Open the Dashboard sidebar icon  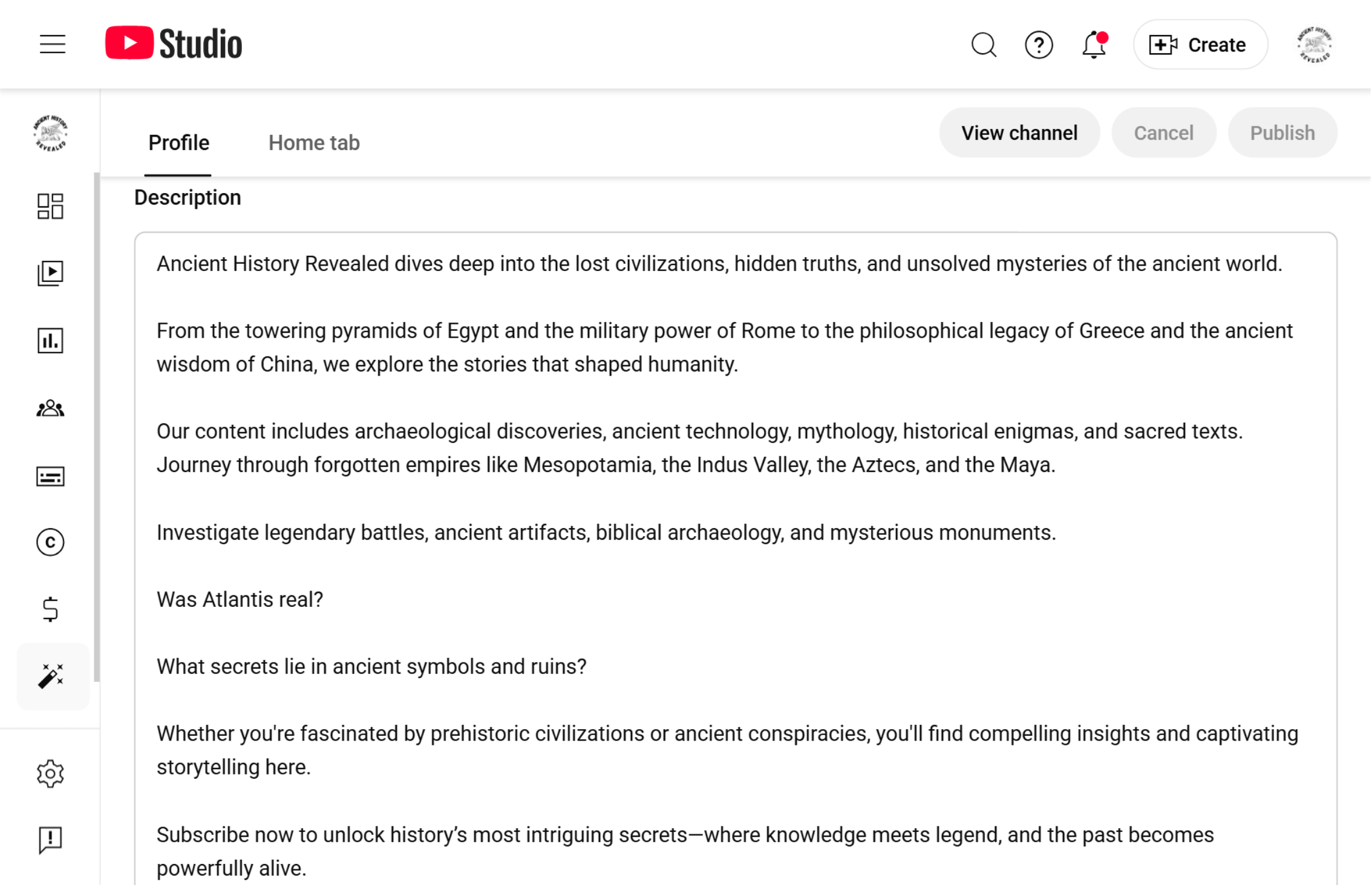coord(50,206)
